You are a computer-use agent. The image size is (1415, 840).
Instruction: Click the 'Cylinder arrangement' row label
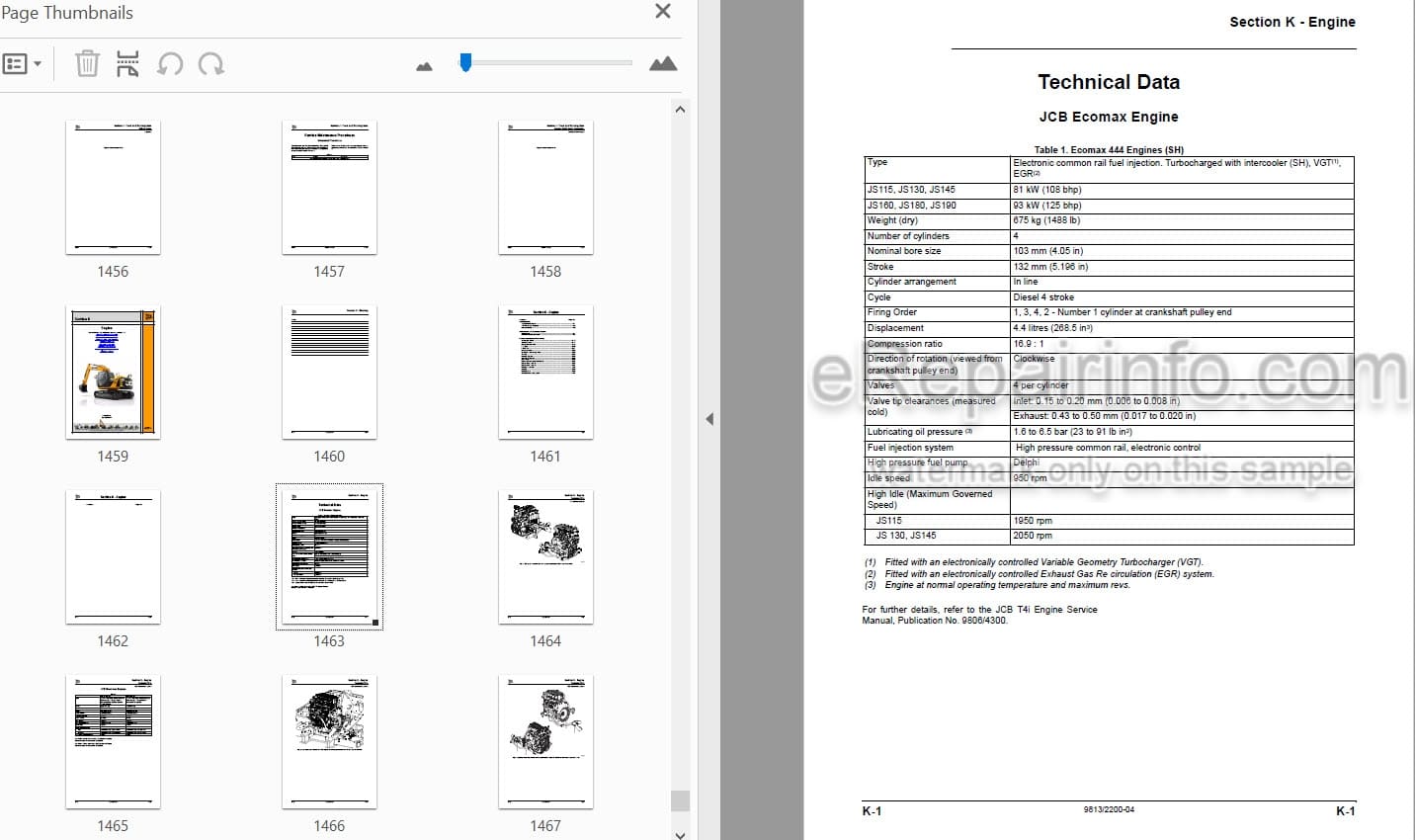[912, 282]
